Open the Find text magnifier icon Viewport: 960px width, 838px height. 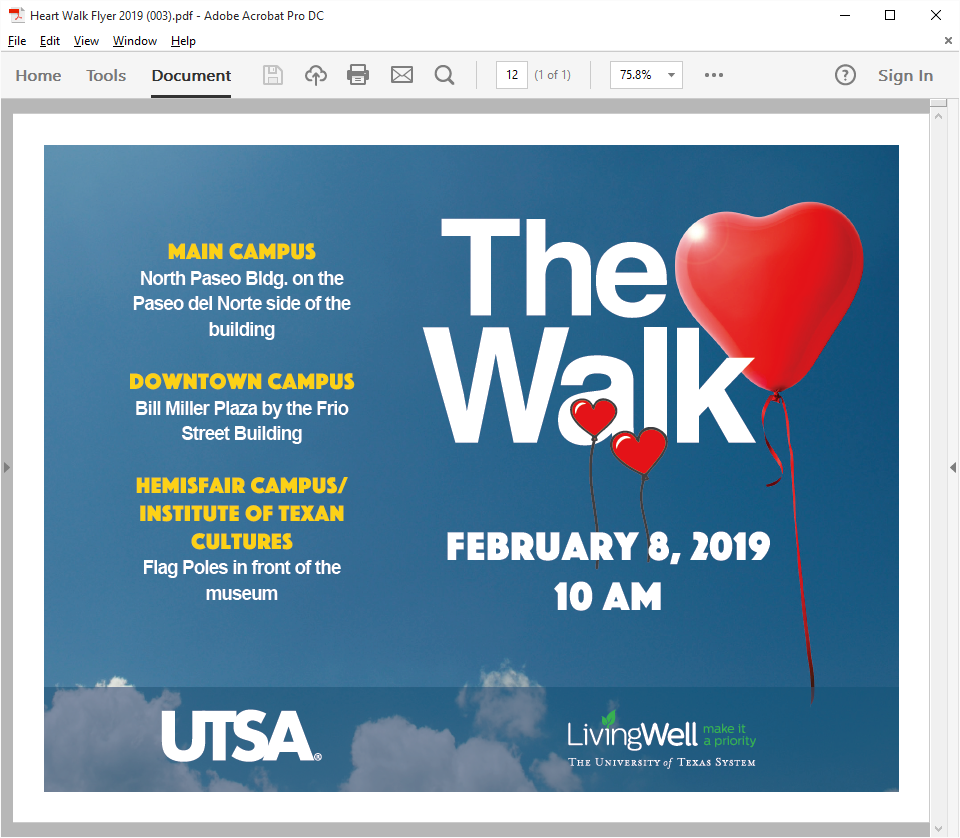click(x=445, y=75)
